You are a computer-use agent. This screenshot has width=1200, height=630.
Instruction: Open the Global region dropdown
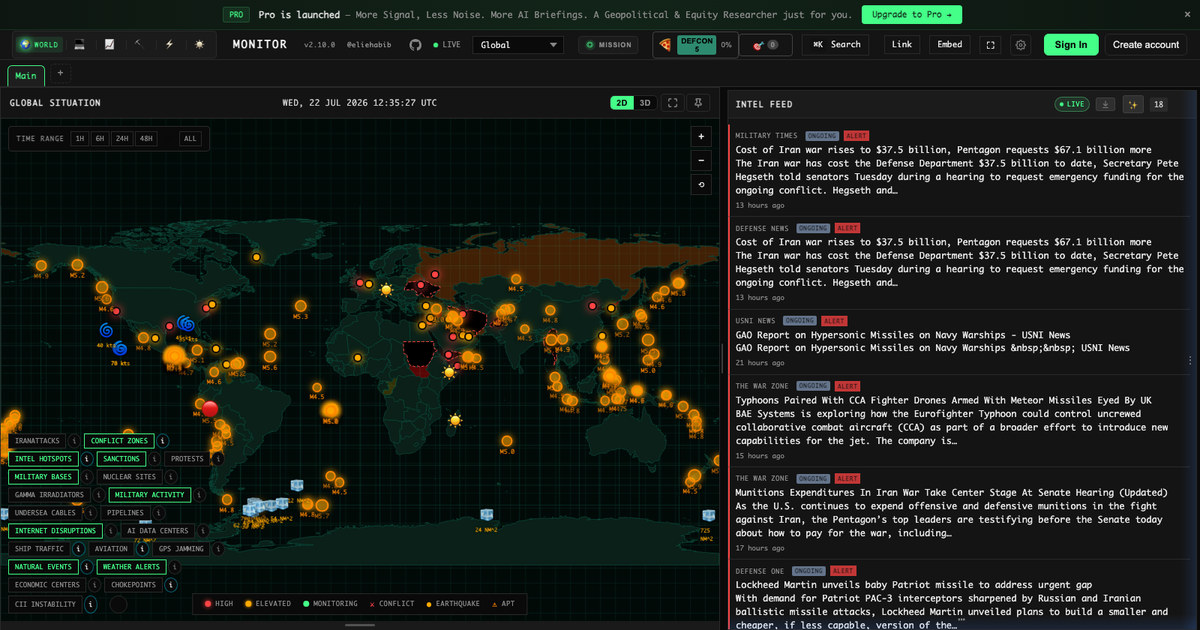518,45
